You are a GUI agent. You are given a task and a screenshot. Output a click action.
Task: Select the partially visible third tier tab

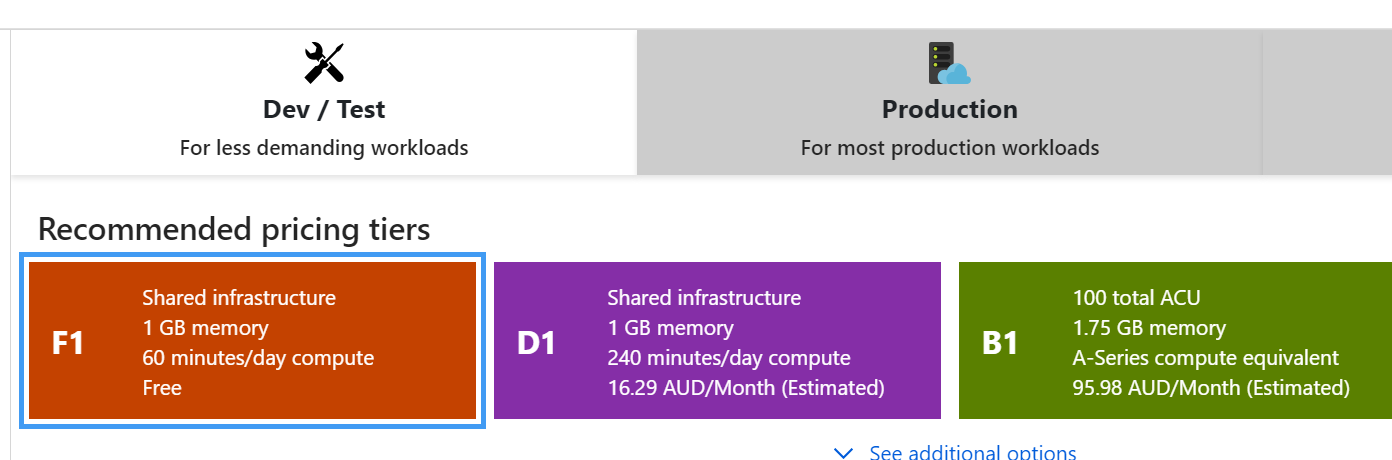[x=1327, y=103]
